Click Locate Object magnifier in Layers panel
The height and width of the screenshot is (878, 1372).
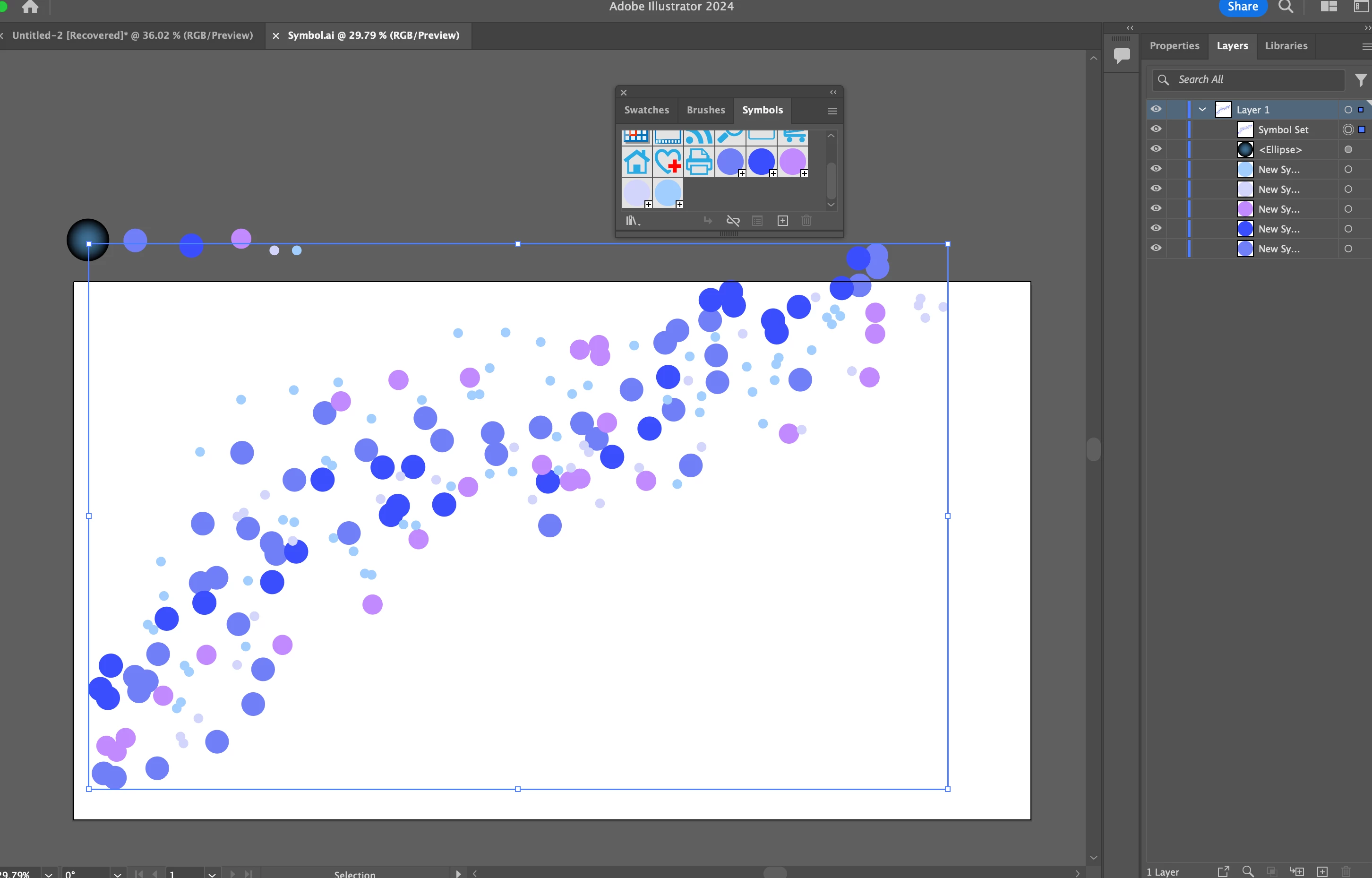(x=1248, y=871)
